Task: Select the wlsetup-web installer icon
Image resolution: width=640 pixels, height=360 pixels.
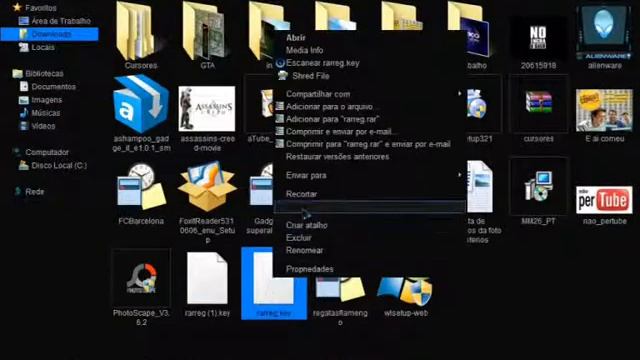Action: click(405, 291)
